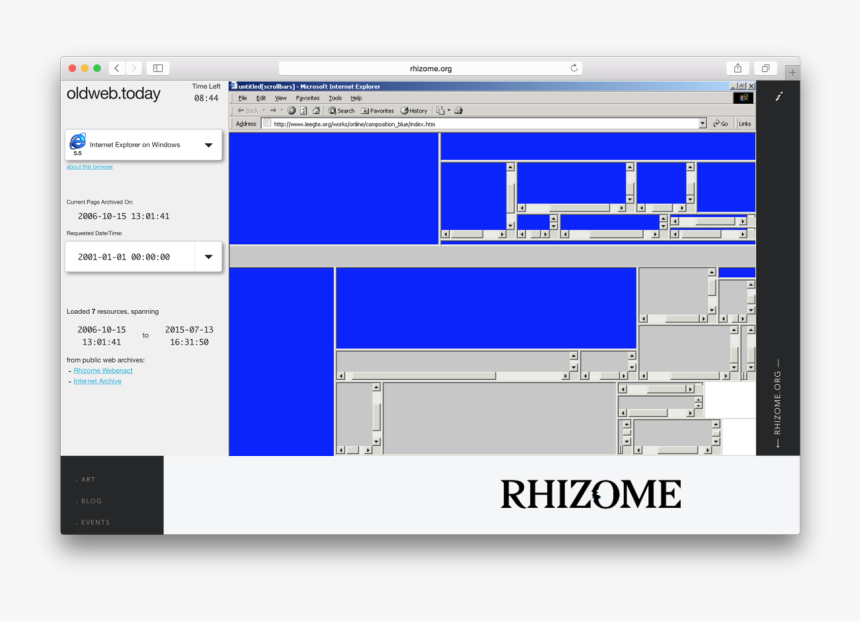Open the Requested Date/Time dropdown
The height and width of the screenshot is (621, 860).
coord(208,257)
